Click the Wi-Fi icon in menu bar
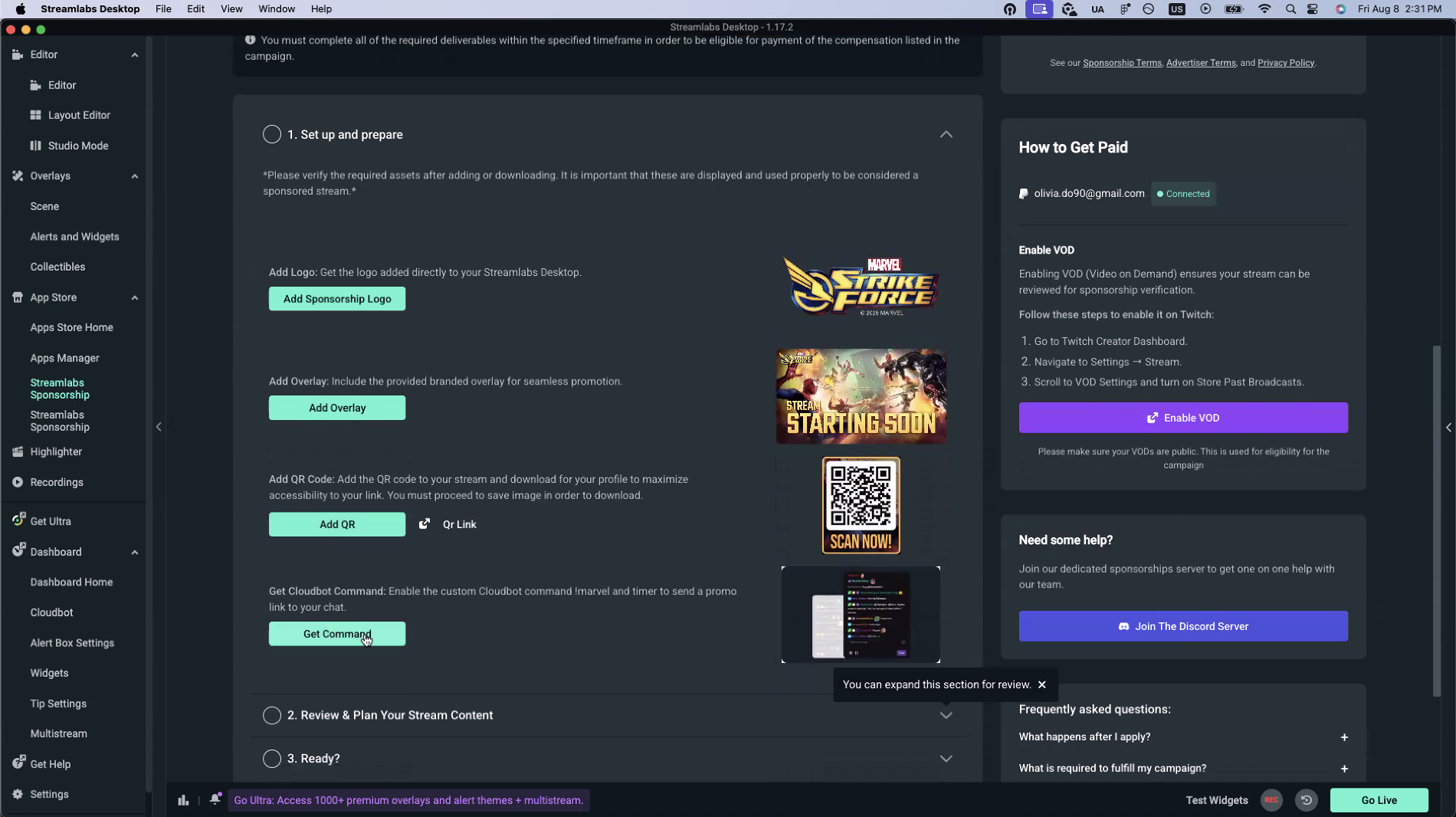The width and height of the screenshot is (1456, 817). click(1264, 9)
